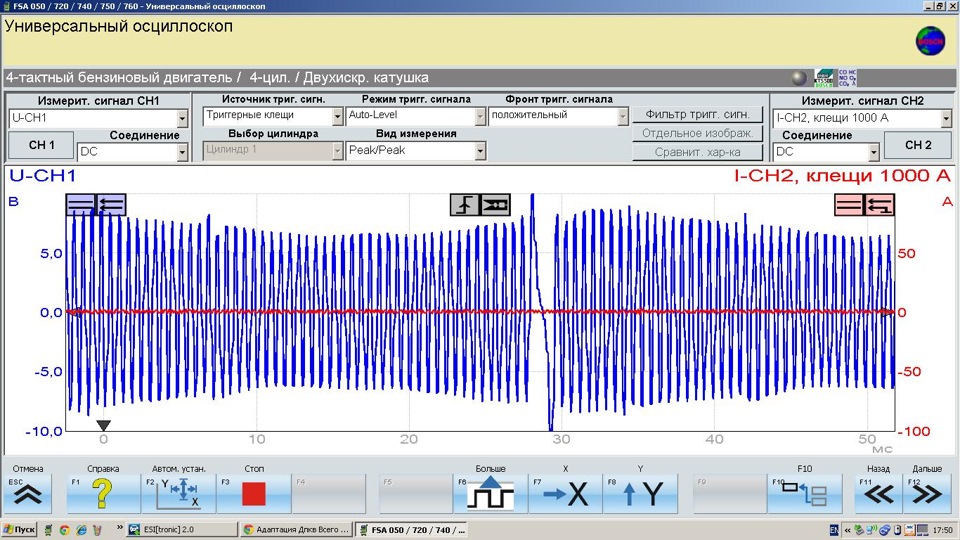Screen dimensions: 960x540
Task: Toggle the CH 1 channel button
Action: (x=40, y=146)
